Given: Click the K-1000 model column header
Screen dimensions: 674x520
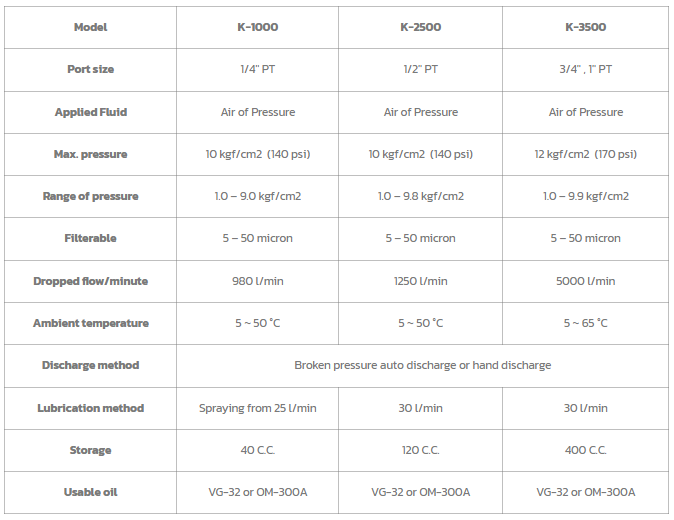Looking at the screenshot, I should [257, 27].
